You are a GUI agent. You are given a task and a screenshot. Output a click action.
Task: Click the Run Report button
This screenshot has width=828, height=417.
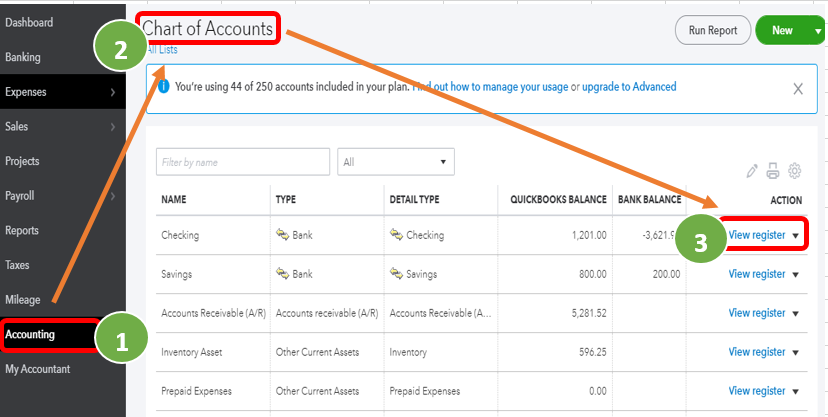(x=713, y=30)
